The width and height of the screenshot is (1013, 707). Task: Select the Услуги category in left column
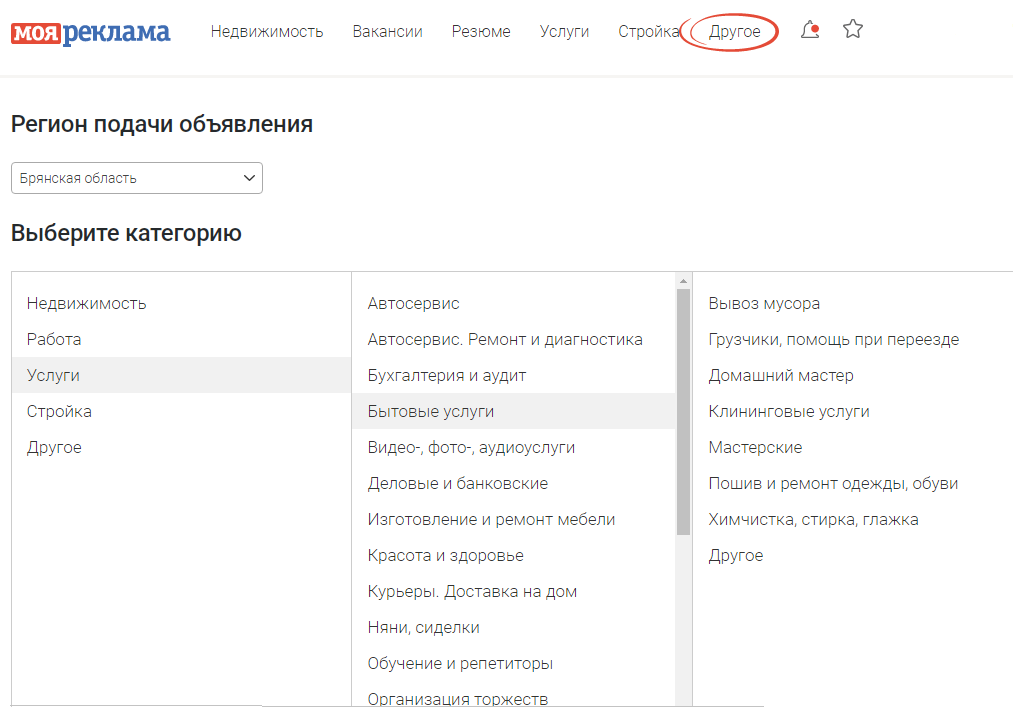[x=53, y=375]
